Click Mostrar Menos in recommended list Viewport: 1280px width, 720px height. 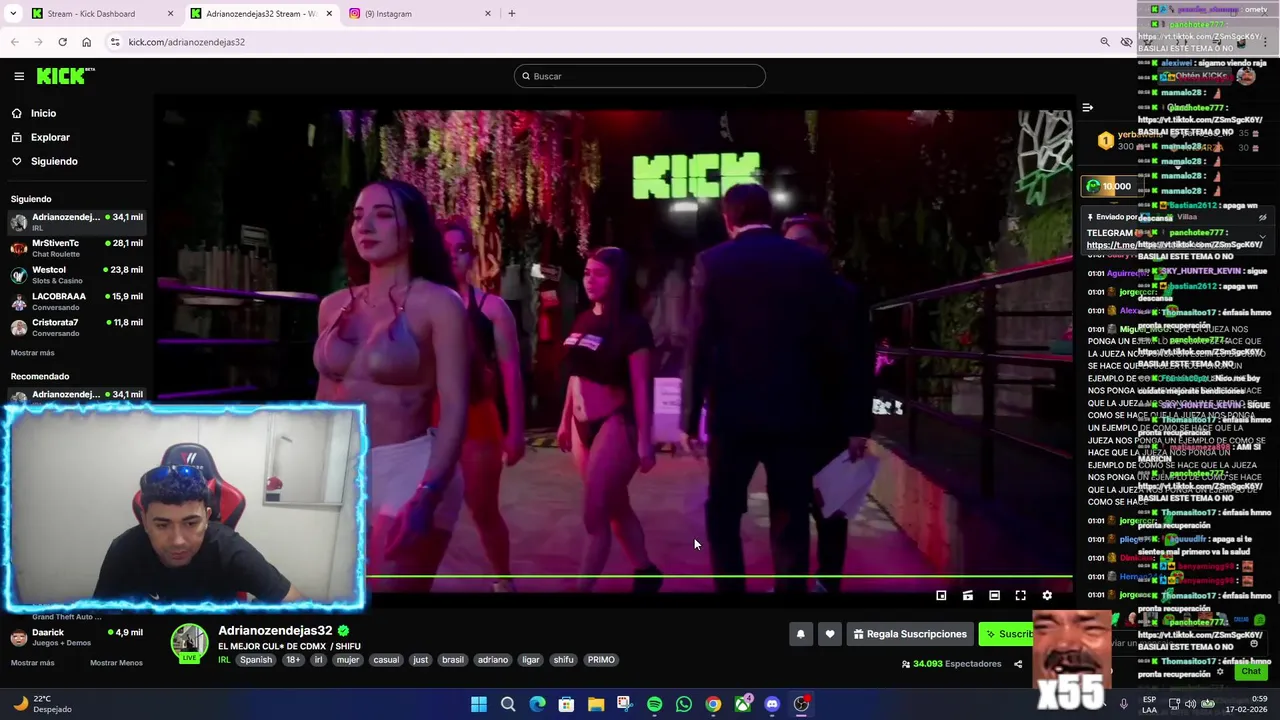point(116,663)
